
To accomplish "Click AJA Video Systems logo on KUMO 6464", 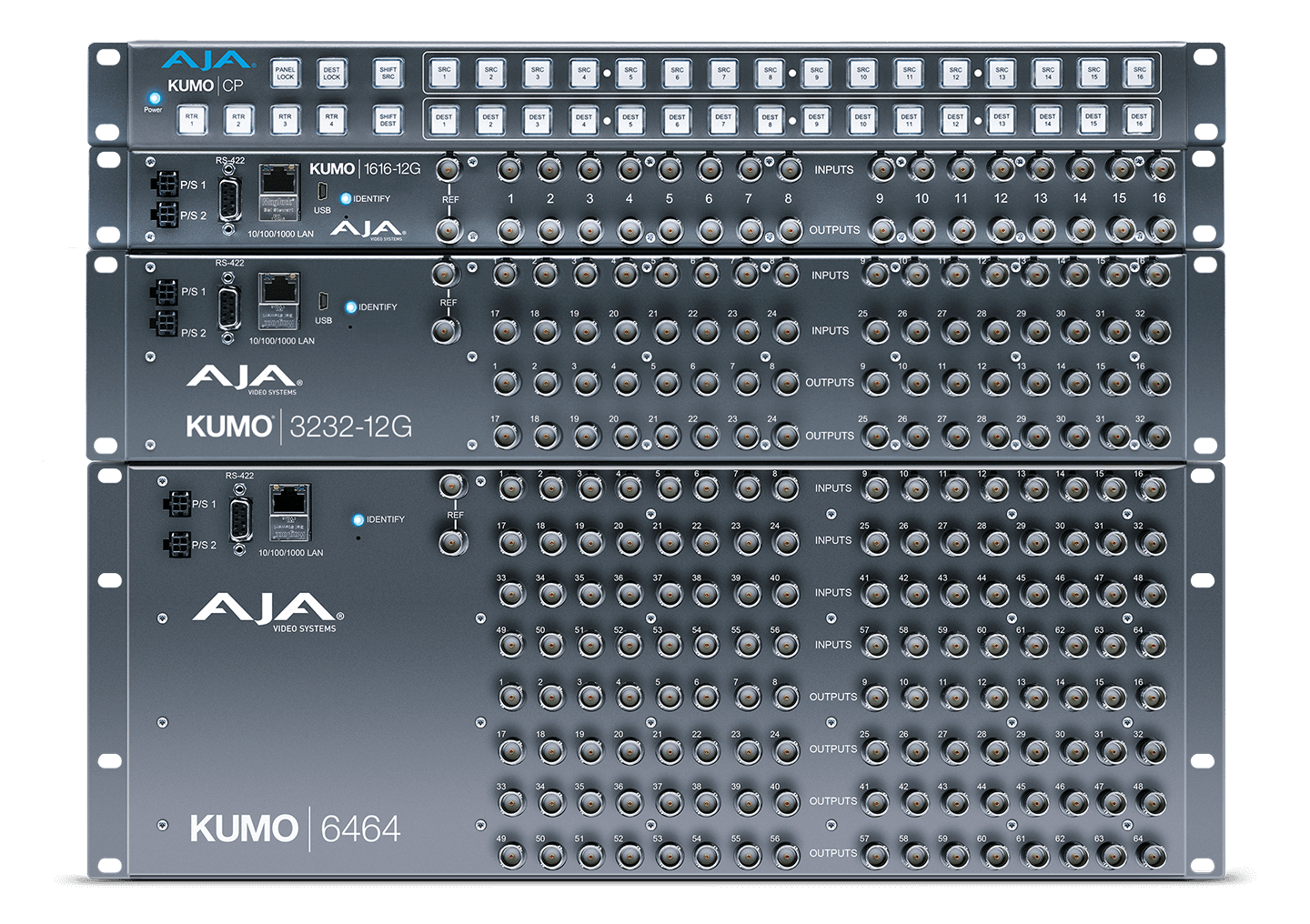I will [267, 612].
